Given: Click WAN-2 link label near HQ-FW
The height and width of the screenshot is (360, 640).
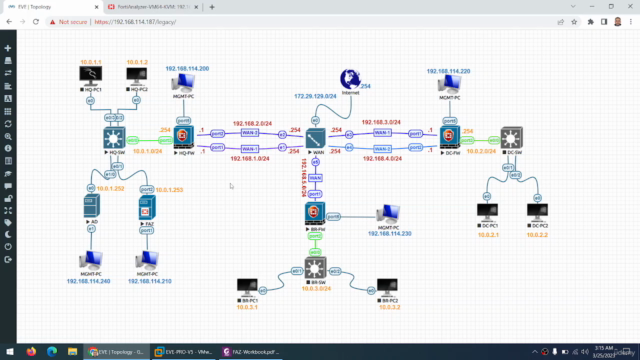Looking at the screenshot, I should point(249,133).
